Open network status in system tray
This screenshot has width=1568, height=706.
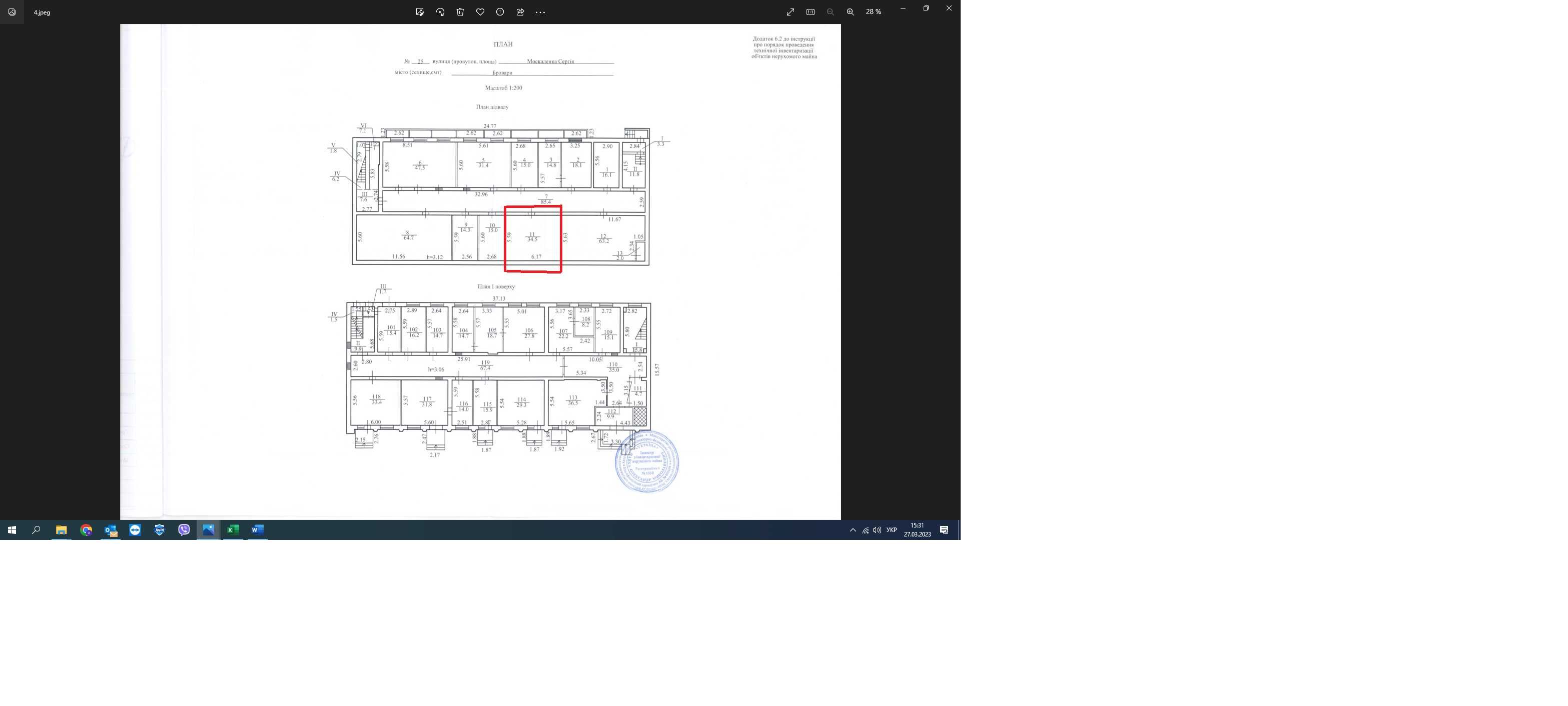coord(865,530)
